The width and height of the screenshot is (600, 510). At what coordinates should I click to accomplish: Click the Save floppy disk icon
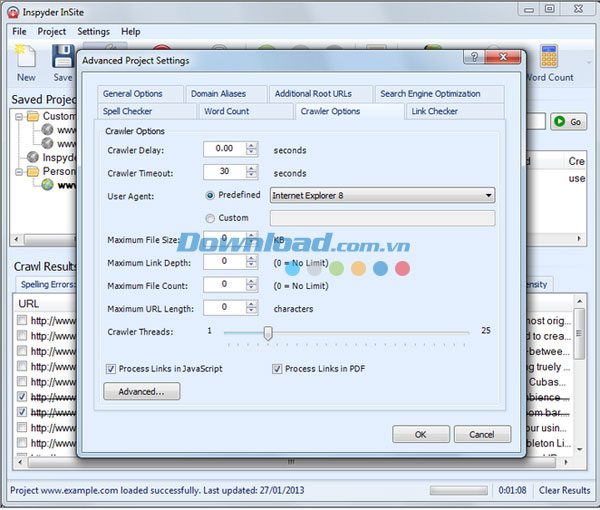63,60
